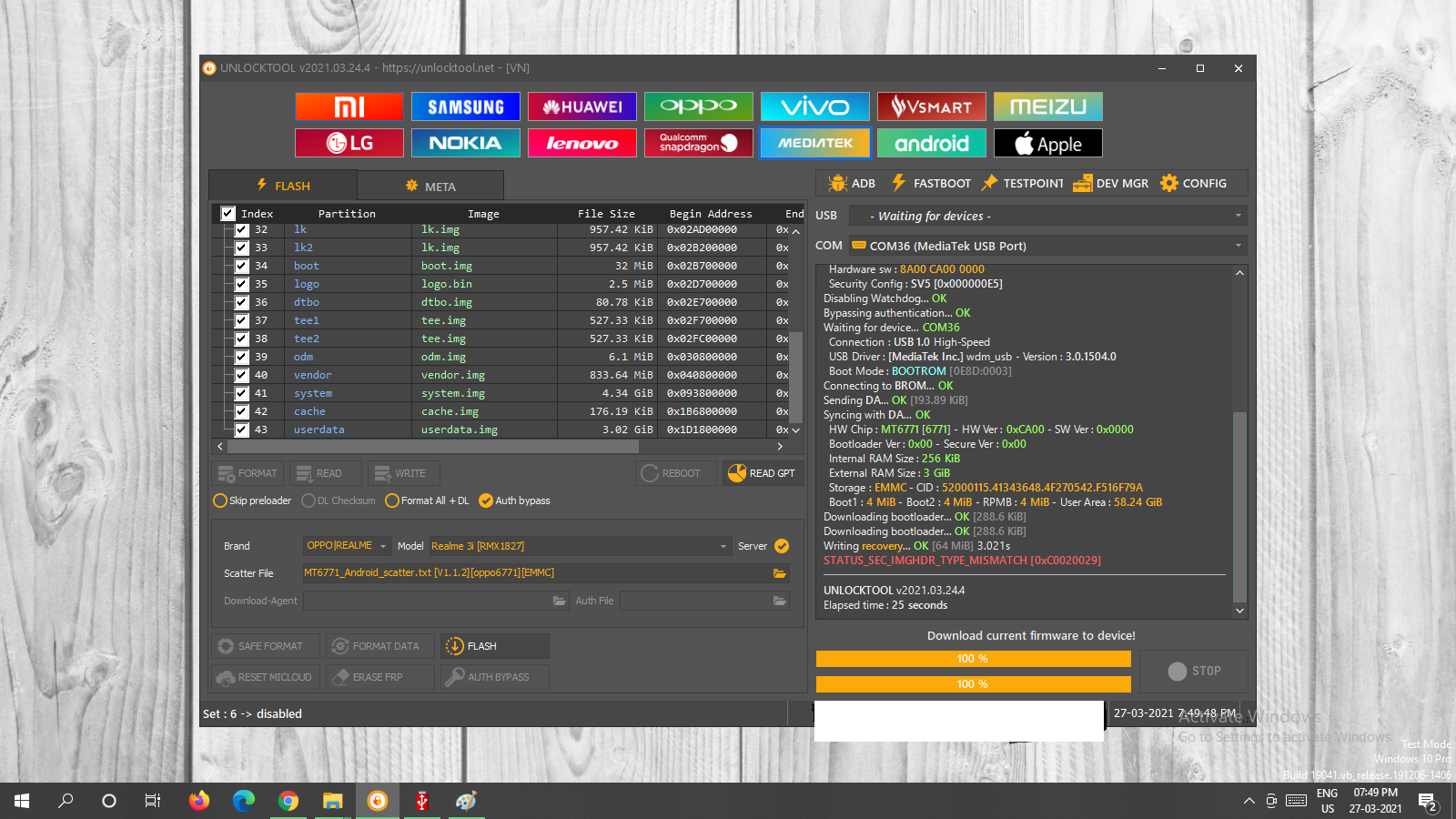Open the ADB tools
1456x819 pixels.
pos(852,183)
